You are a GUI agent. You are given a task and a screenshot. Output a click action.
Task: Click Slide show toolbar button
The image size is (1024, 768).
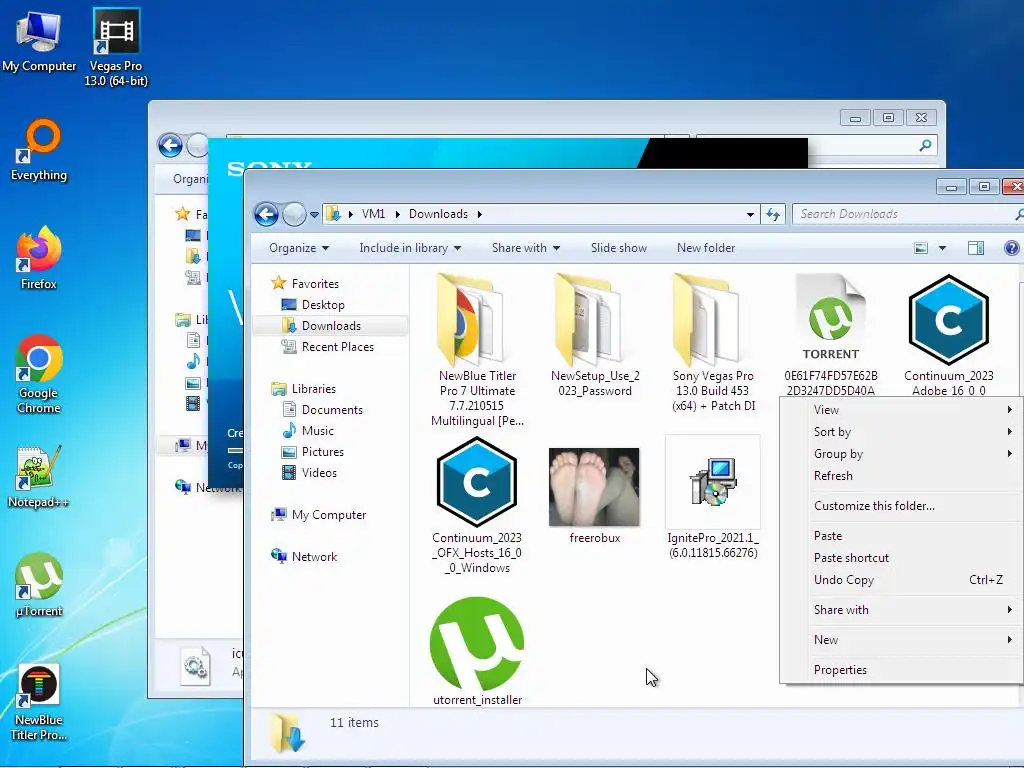coord(618,248)
